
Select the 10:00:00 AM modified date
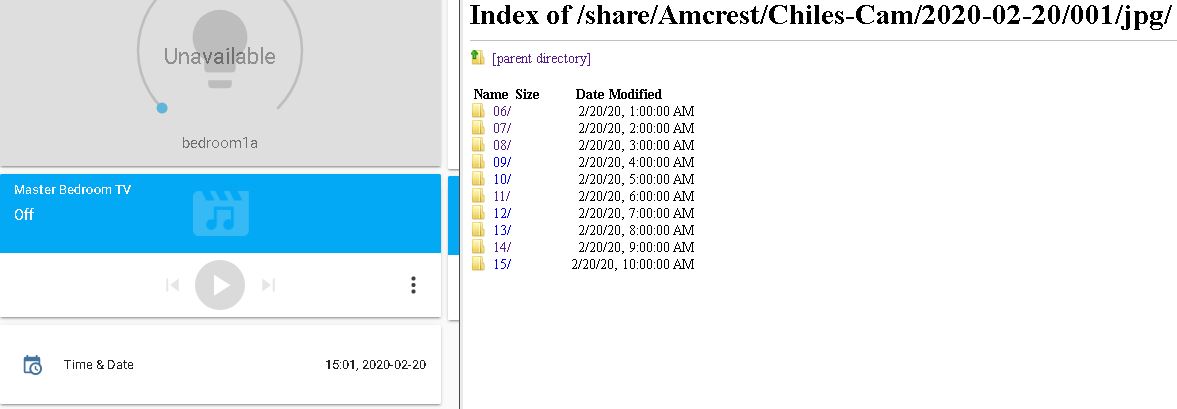[x=633, y=264]
